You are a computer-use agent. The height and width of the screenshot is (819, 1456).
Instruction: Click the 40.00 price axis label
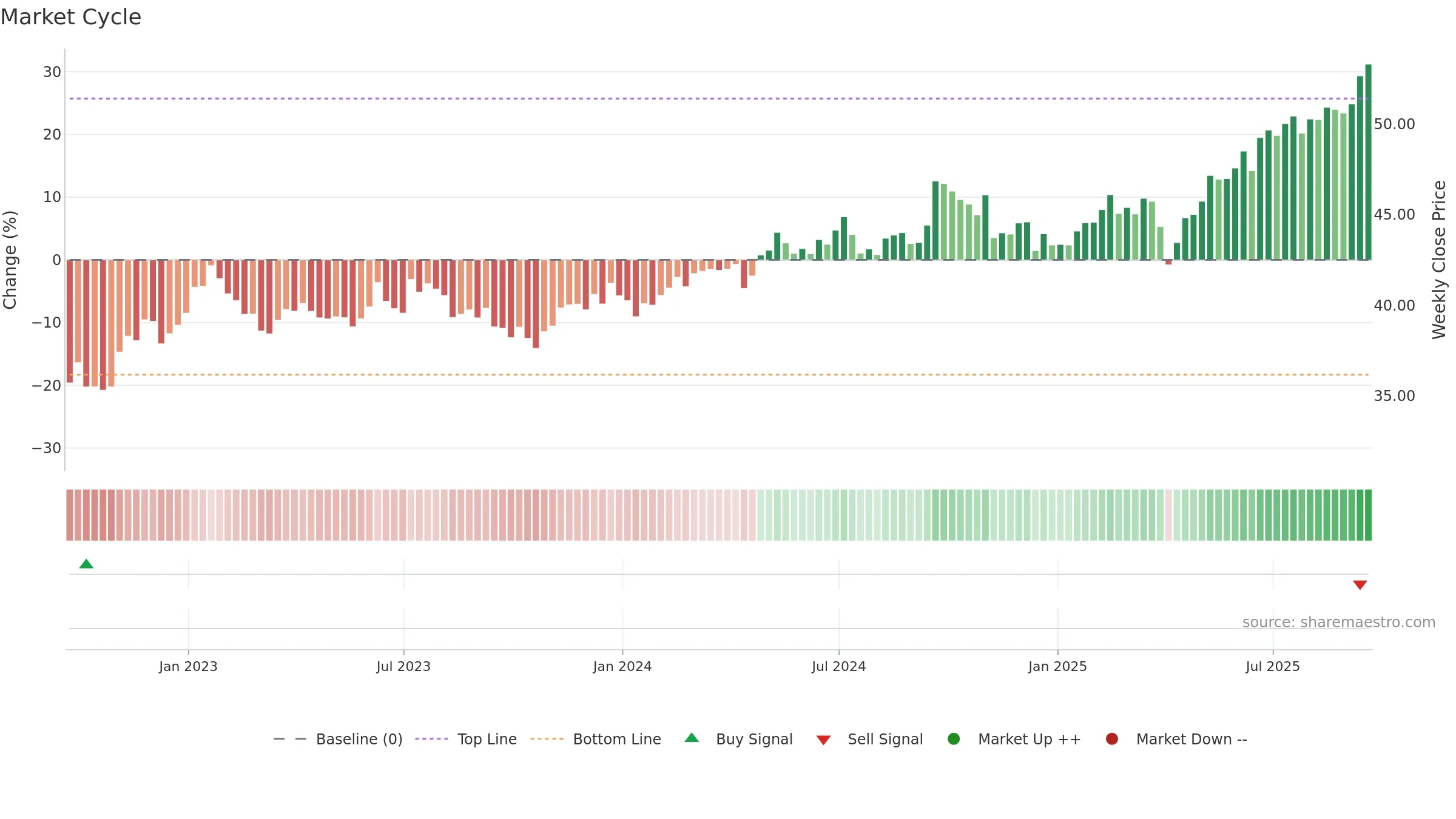point(1394,306)
